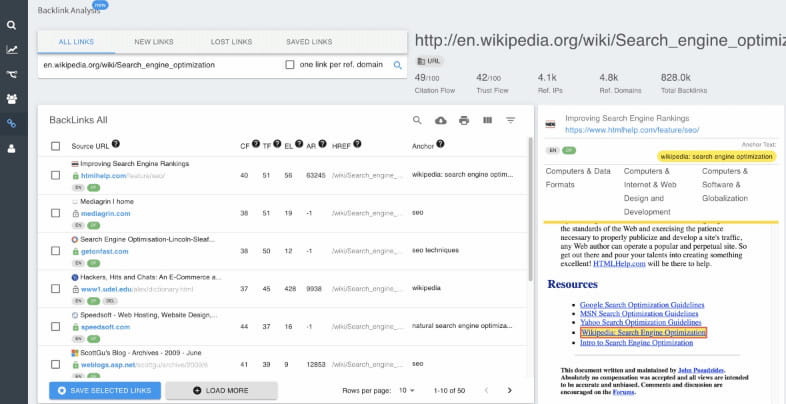Click help icon next to TF column
This screenshot has height=404, width=786.
(x=277, y=144)
